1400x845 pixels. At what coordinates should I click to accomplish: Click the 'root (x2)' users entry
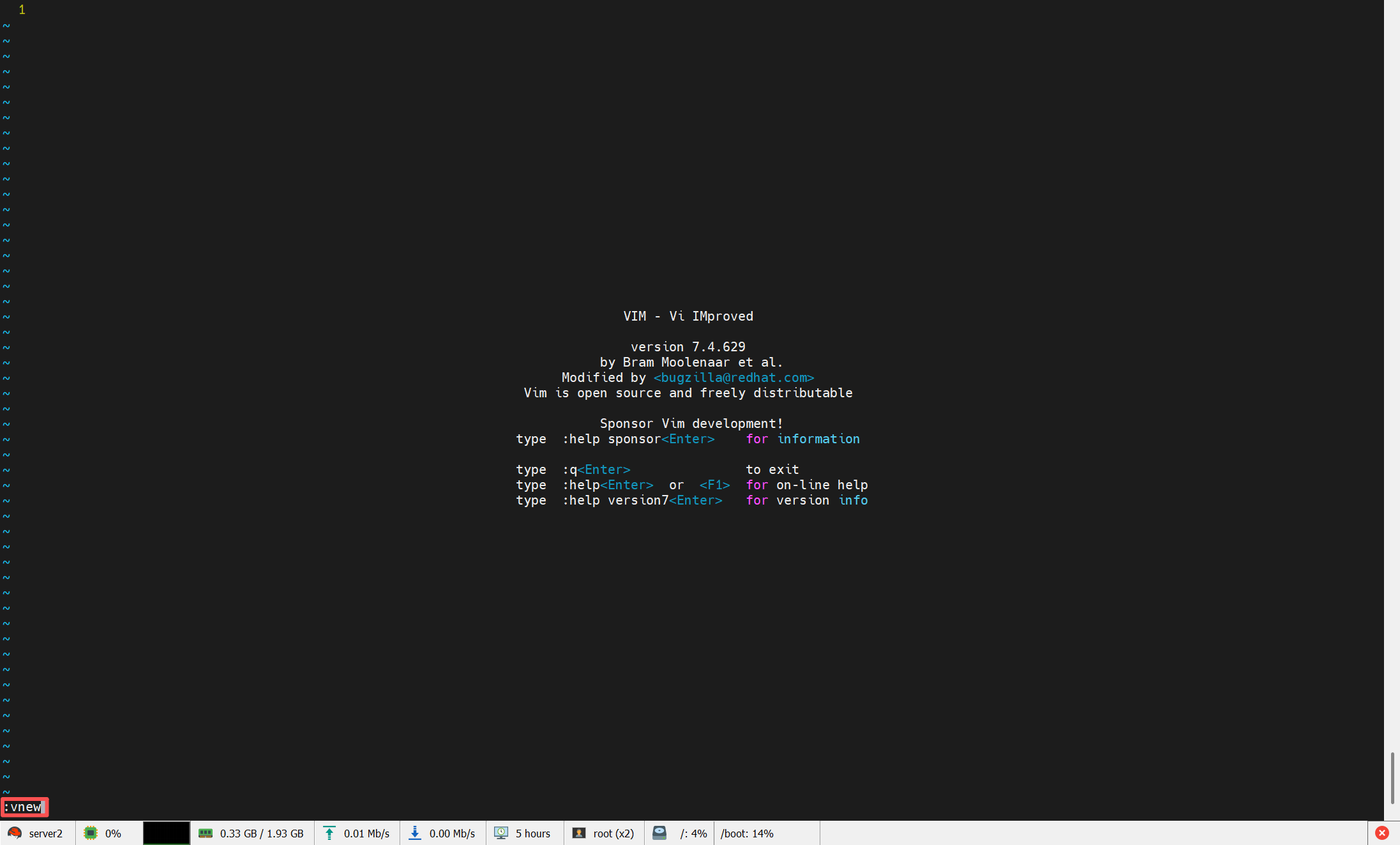(613, 834)
